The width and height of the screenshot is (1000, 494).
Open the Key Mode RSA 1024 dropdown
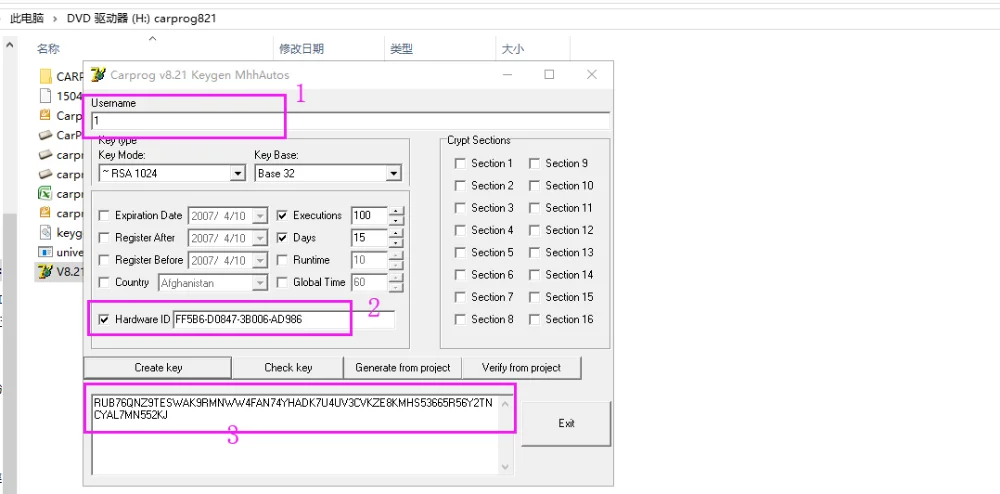[237, 173]
